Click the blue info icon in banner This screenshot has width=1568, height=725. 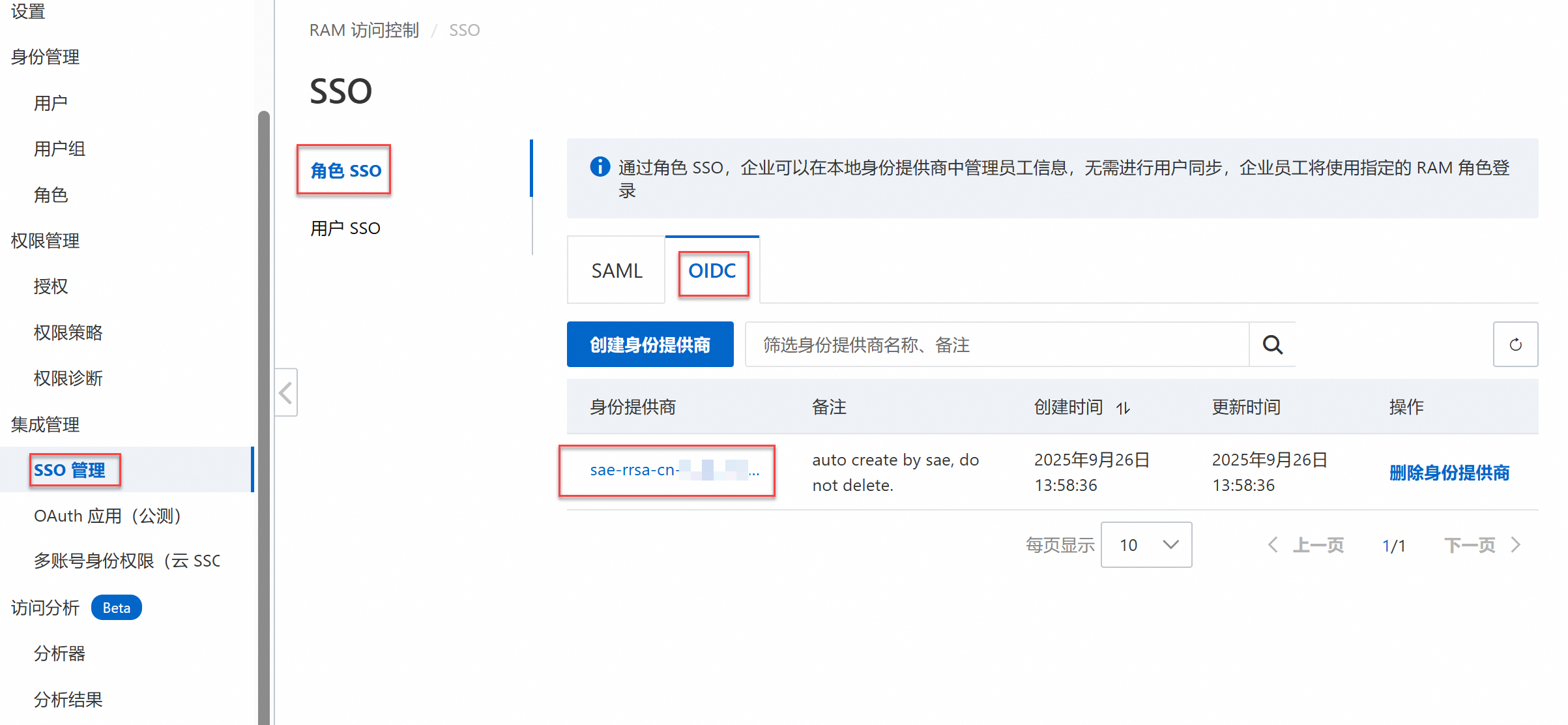pyautogui.click(x=600, y=167)
